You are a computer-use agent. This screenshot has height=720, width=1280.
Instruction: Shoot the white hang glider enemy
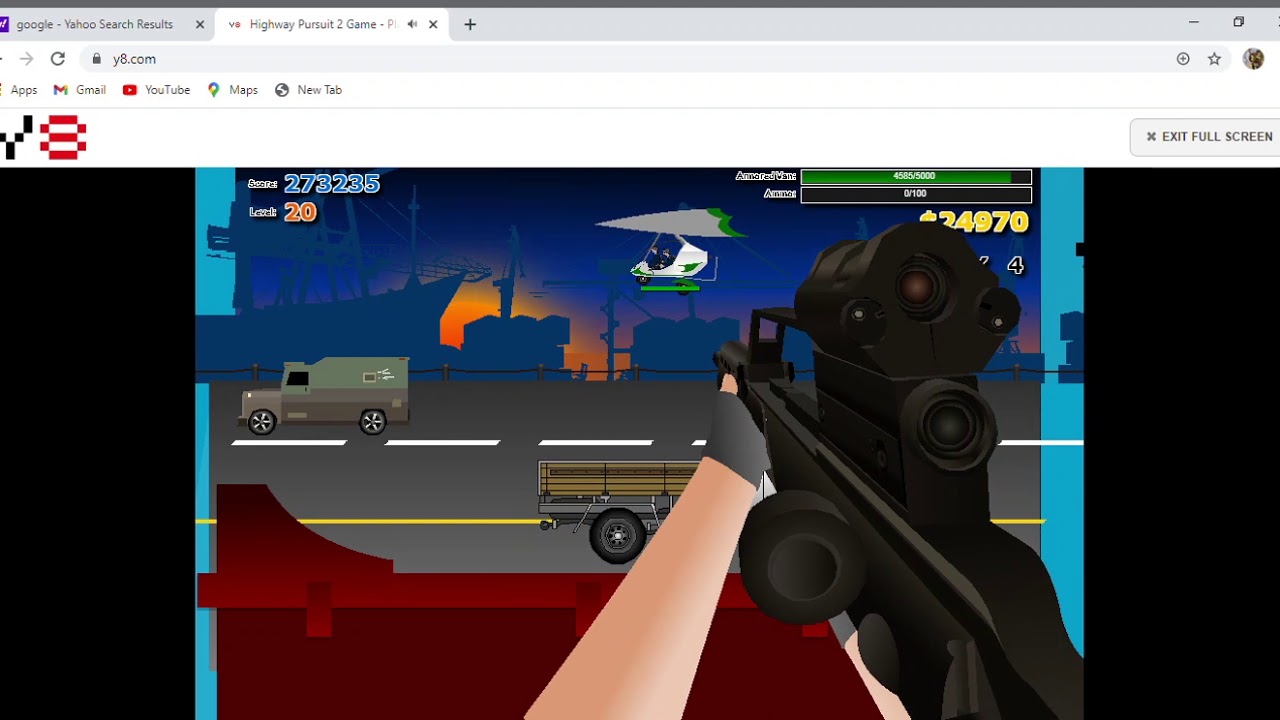[x=672, y=250]
